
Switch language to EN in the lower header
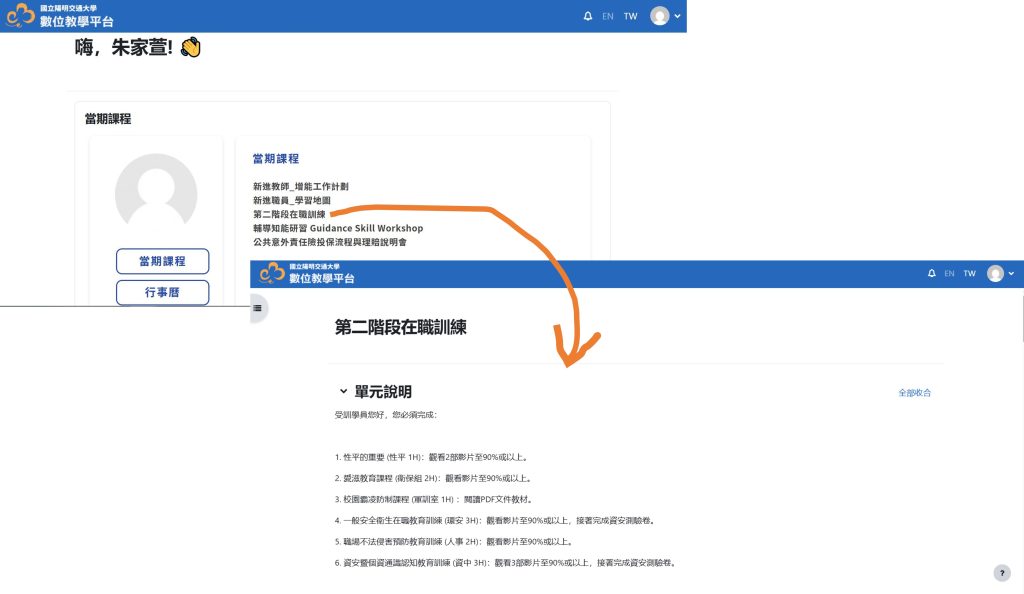tap(948, 273)
